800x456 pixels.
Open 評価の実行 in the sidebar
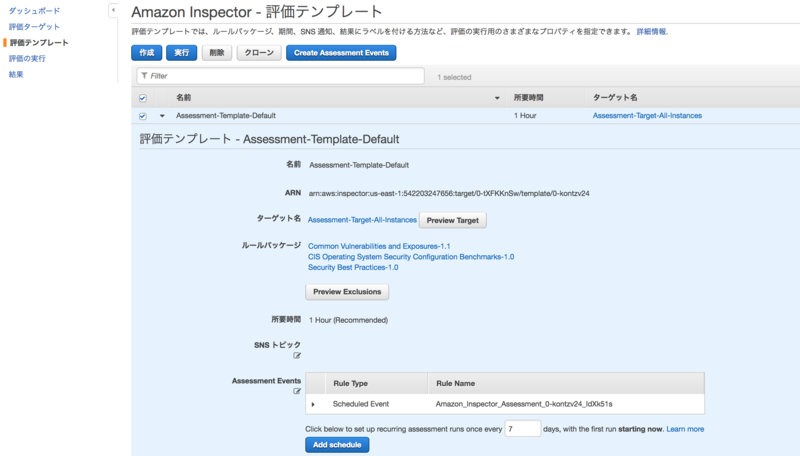coord(27,58)
